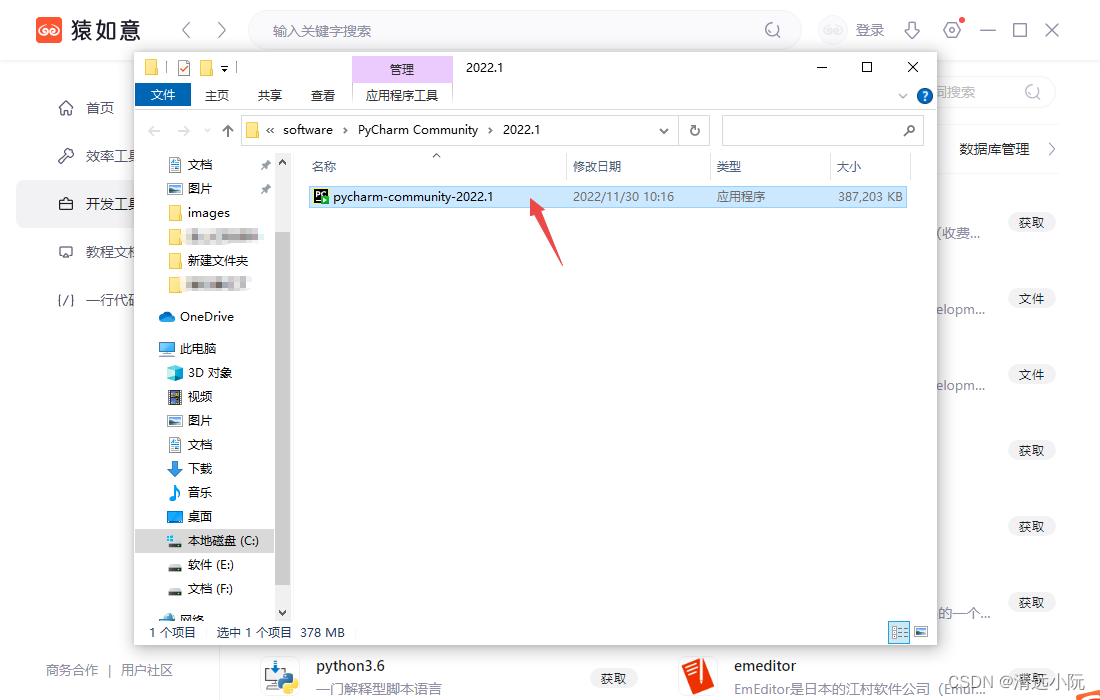1100x700 pixels.
Task: Select the 文档 (F:) drive
Action: point(210,588)
